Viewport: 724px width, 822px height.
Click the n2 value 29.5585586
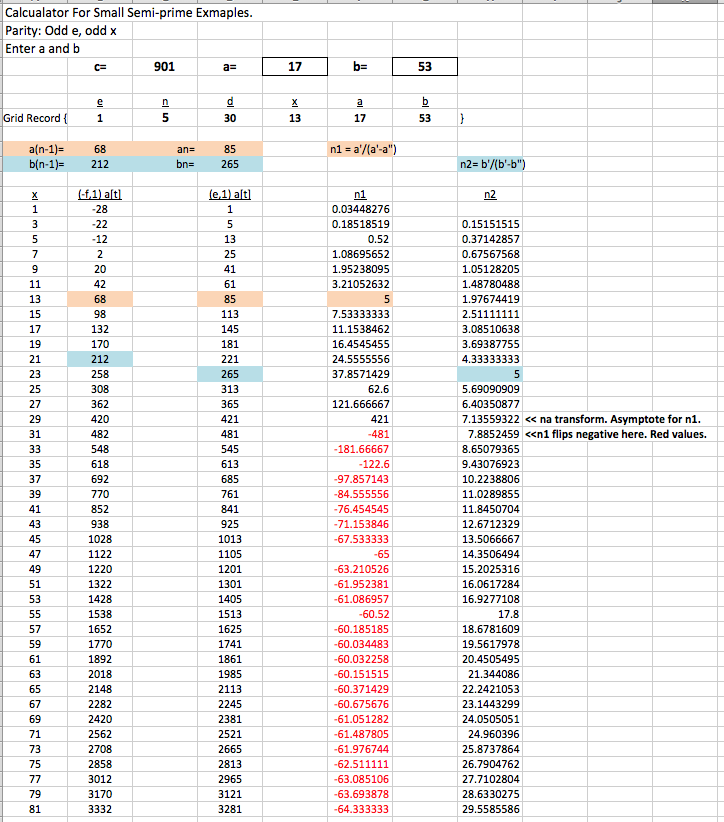491,809
